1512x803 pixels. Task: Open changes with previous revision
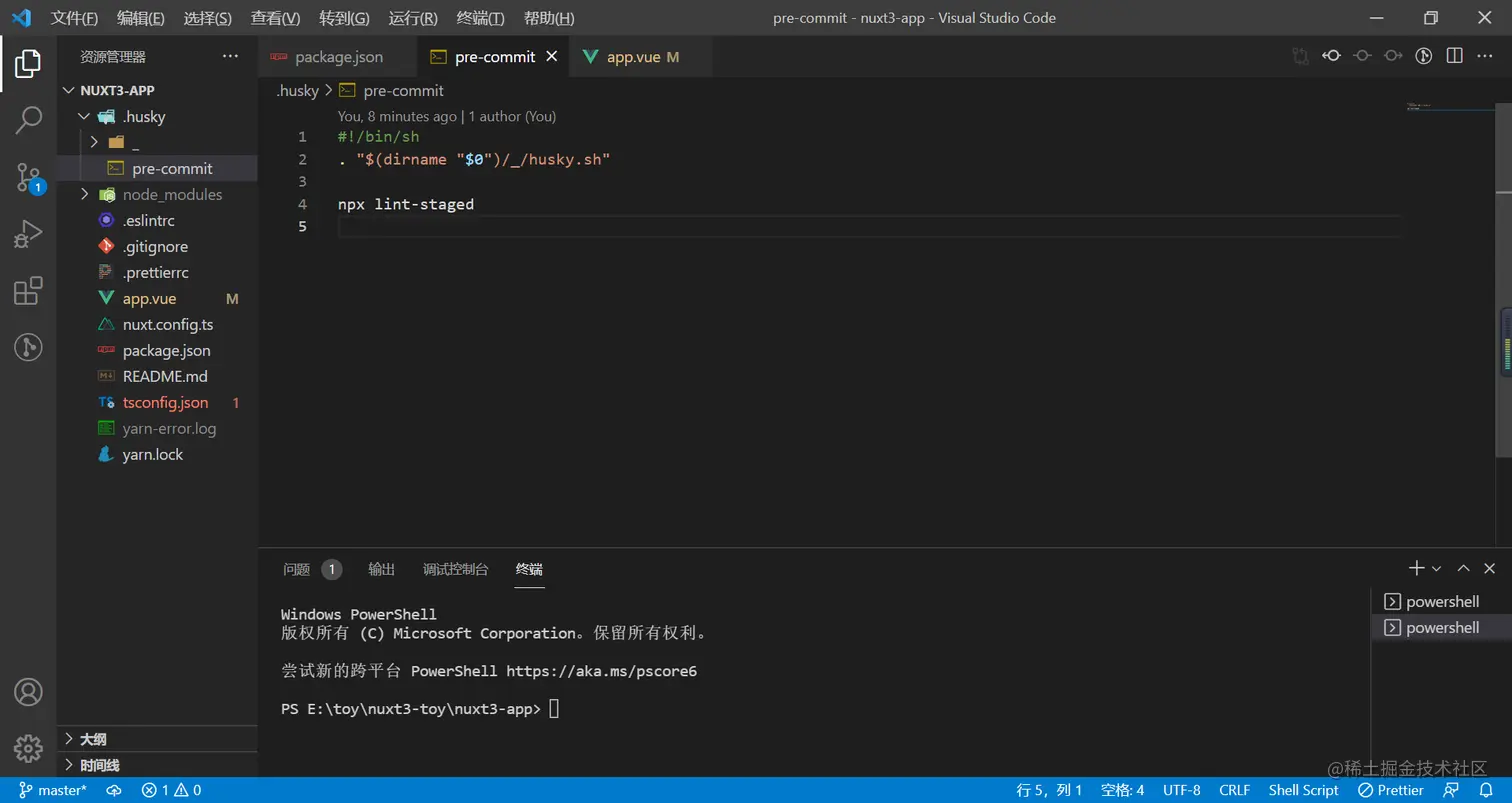(1331, 57)
